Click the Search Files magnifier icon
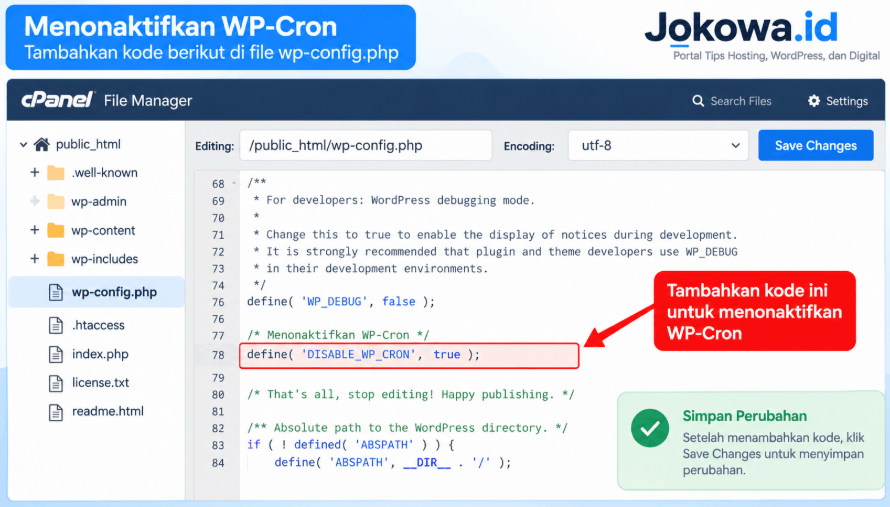Viewport: 890px width, 507px height. (x=698, y=101)
